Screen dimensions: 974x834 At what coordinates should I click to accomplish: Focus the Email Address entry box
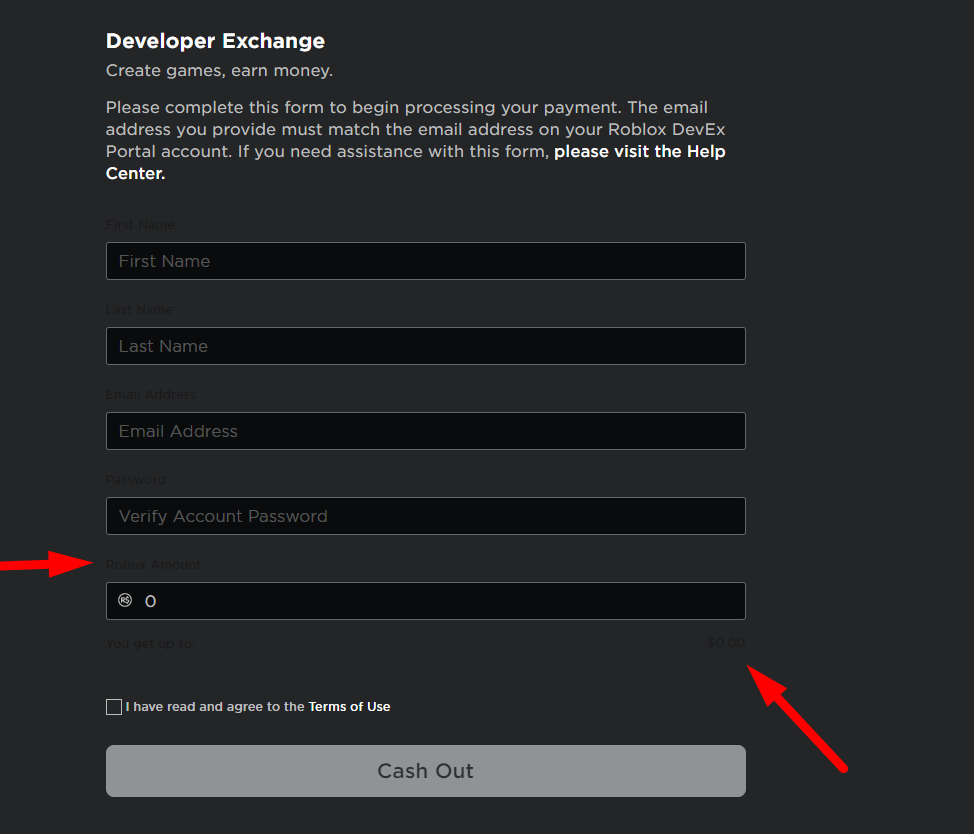425,430
